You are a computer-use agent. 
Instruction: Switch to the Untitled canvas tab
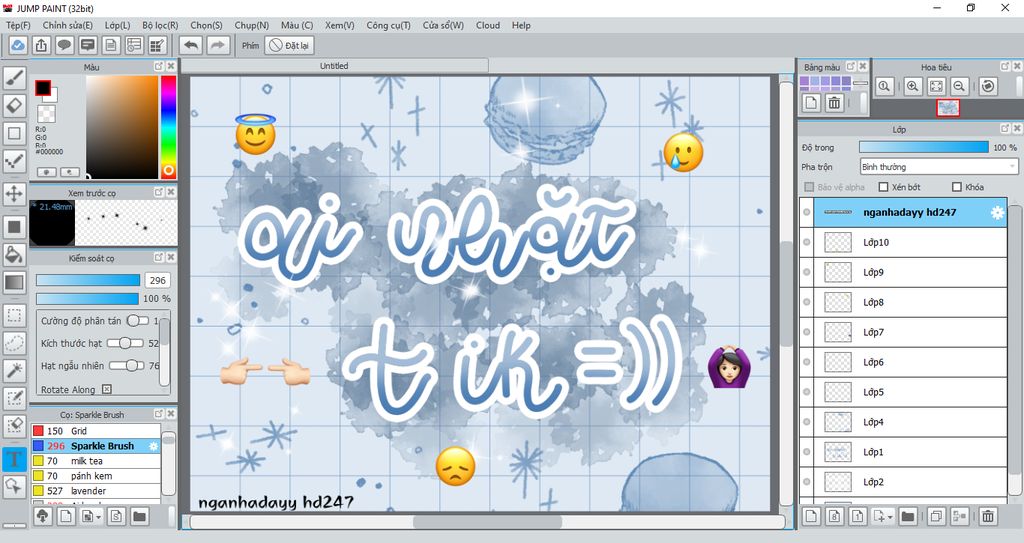(x=334, y=66)
